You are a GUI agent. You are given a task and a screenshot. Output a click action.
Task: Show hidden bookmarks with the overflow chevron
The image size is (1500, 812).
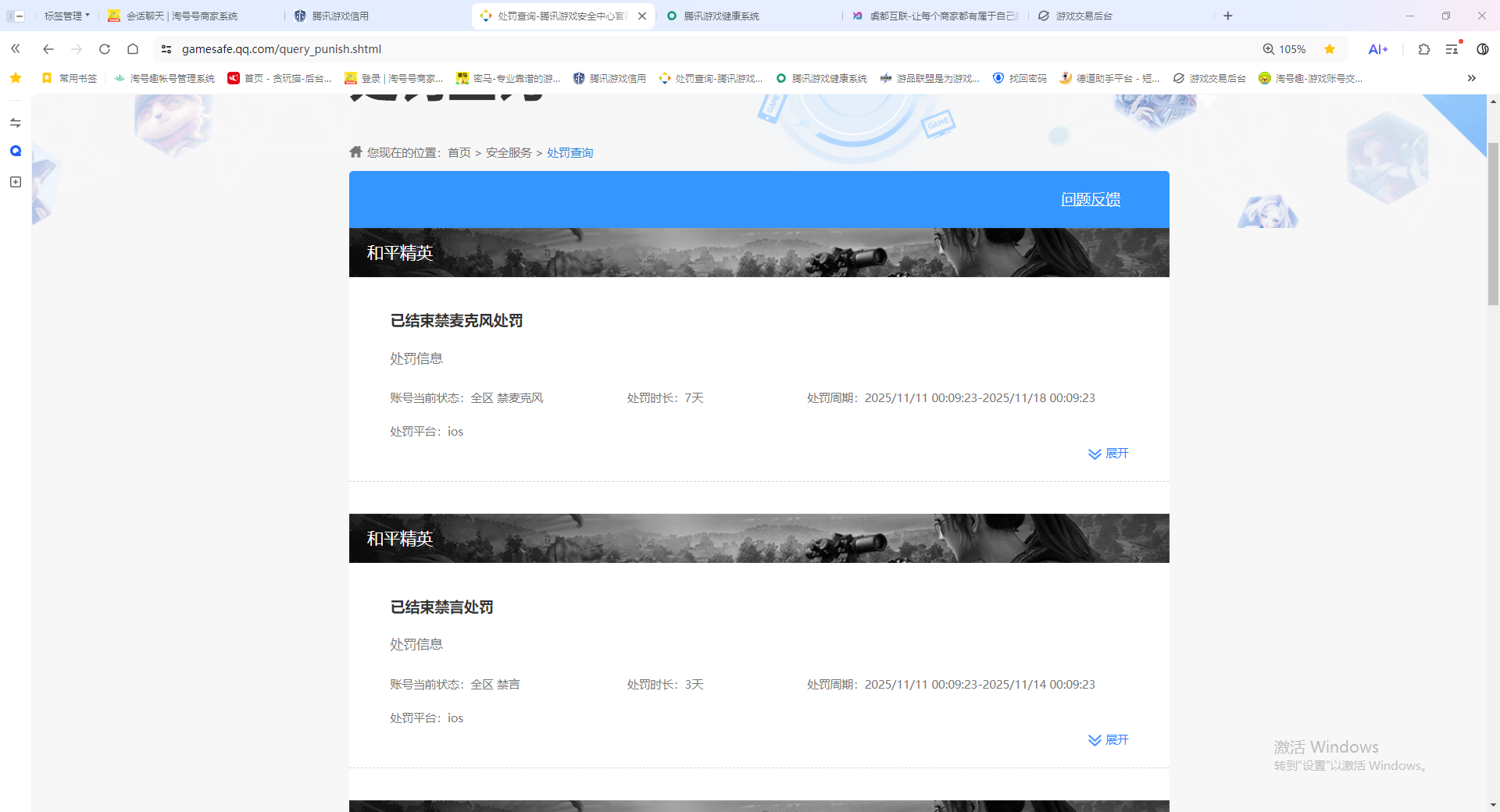coord(1472,78)
